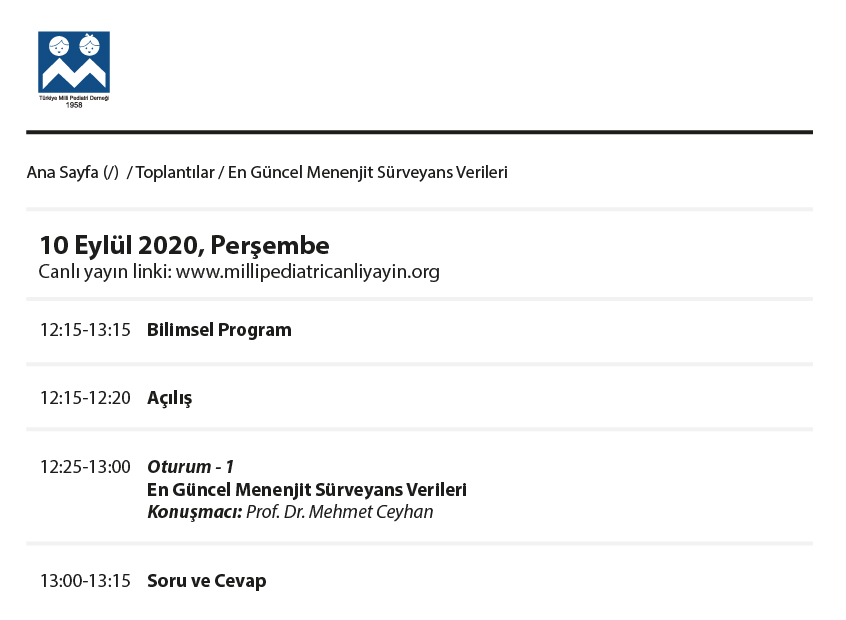Screen dimensions: 846x620
Task: Select the Soru ve Cevap entry
Action: click(x=207, y=581)
